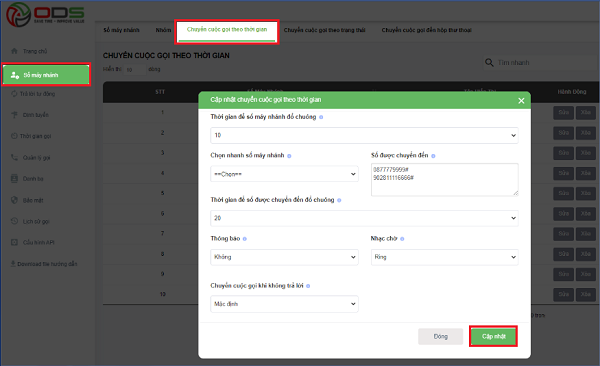Click the clock icon next to Thời gian gọi
The height and width of the screenshot is (366, 600).
coord(14,136)
